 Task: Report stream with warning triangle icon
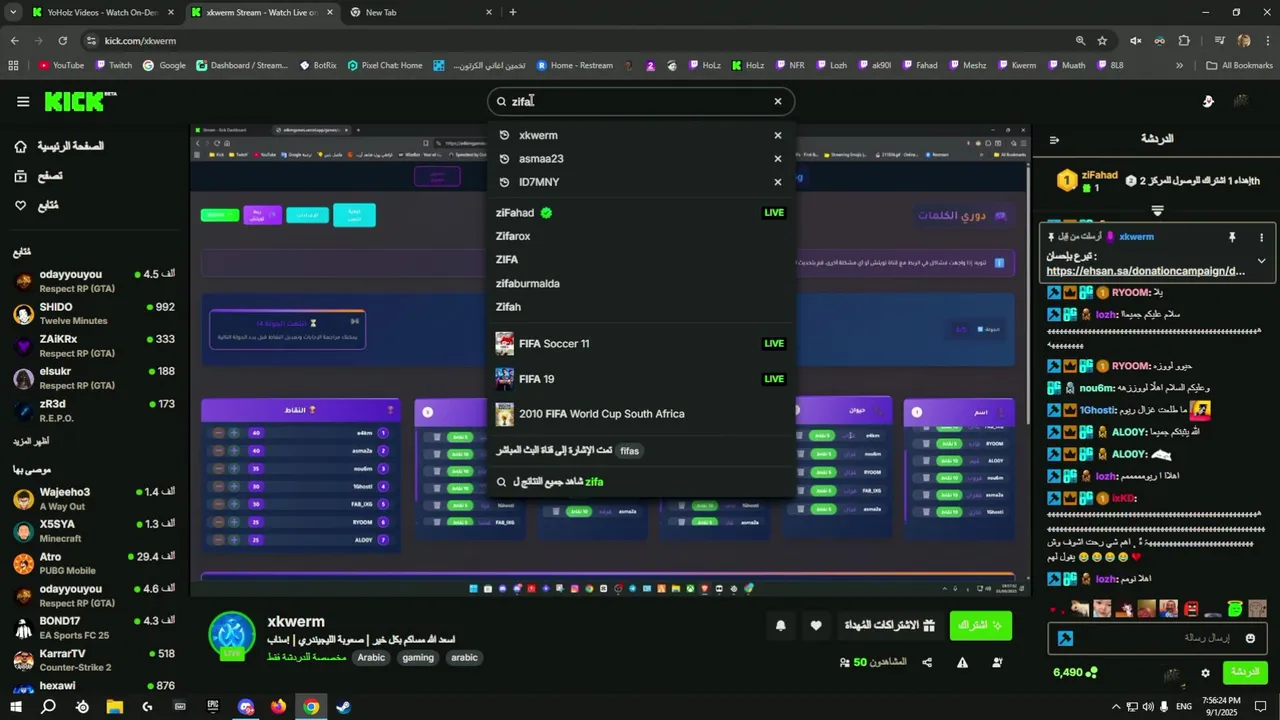click(962, 662)
